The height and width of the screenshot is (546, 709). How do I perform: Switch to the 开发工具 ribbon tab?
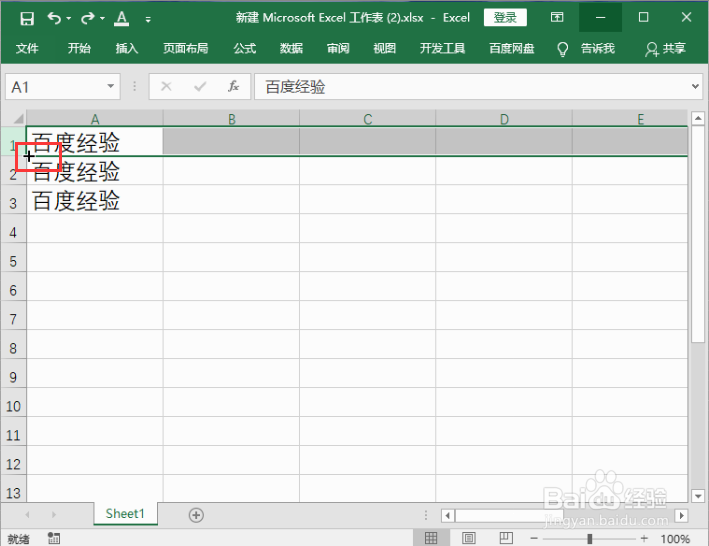click(x=442, y=48)
